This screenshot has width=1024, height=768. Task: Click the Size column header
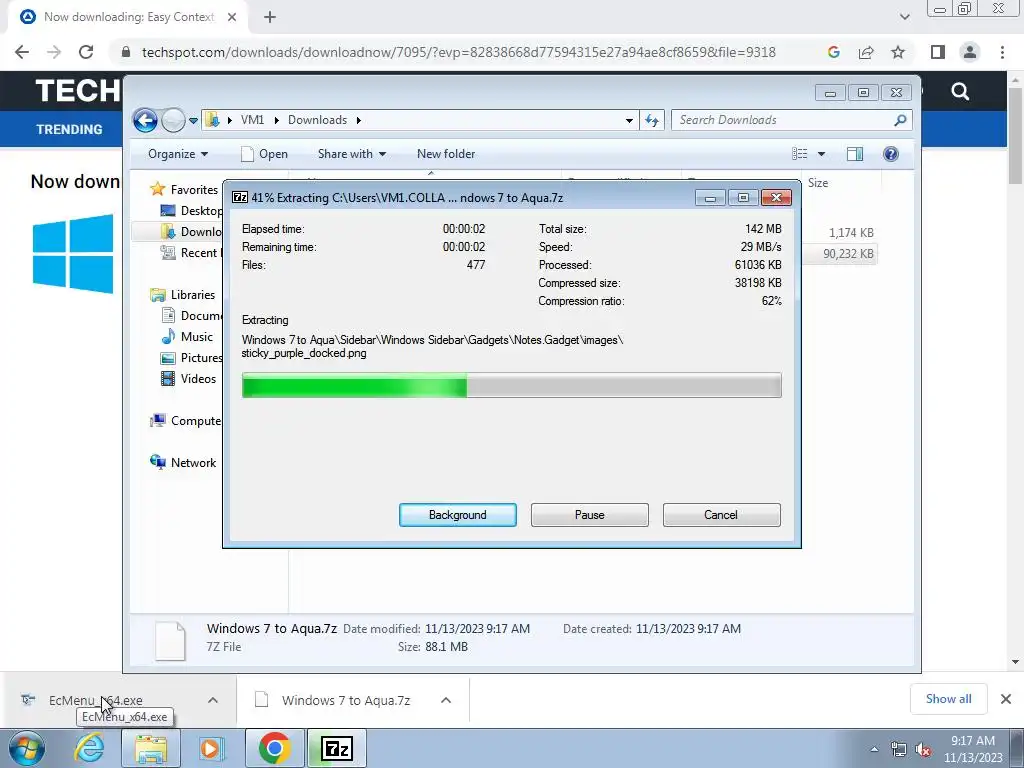tap(818, 183)
